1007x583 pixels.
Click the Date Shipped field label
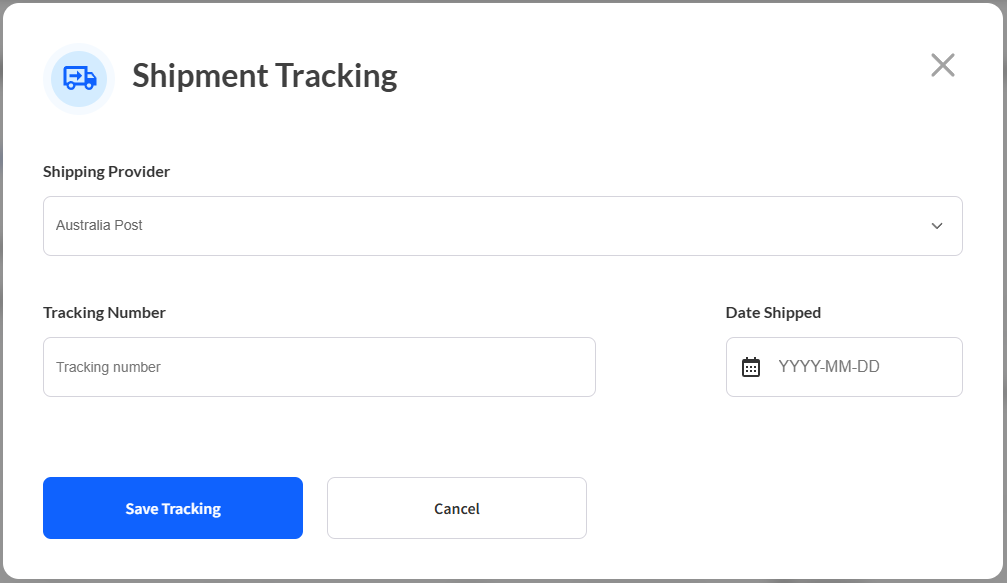coord(773,313)
